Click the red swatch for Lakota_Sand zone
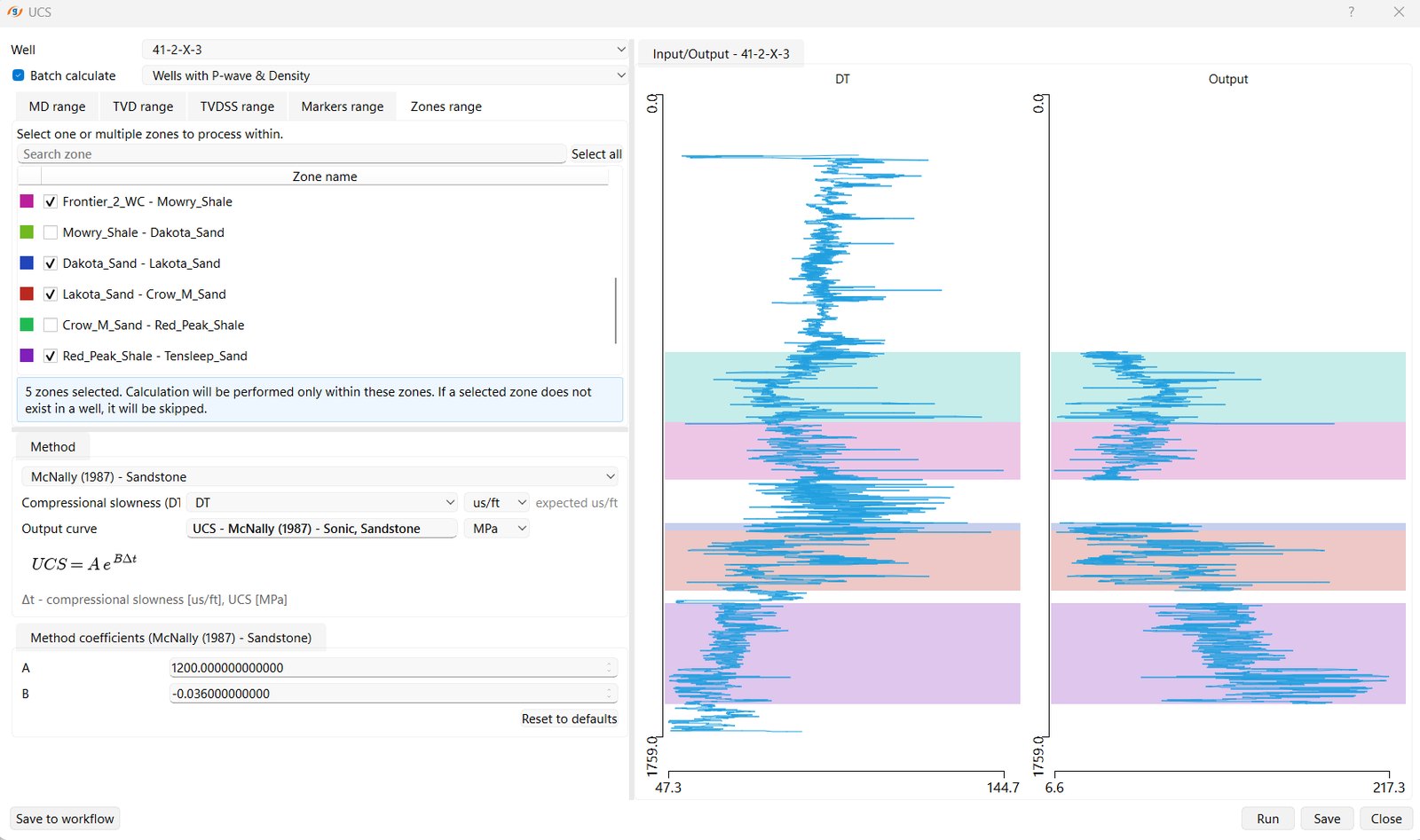This screenshot has height=840, width=1420. [x=27, y=294]
